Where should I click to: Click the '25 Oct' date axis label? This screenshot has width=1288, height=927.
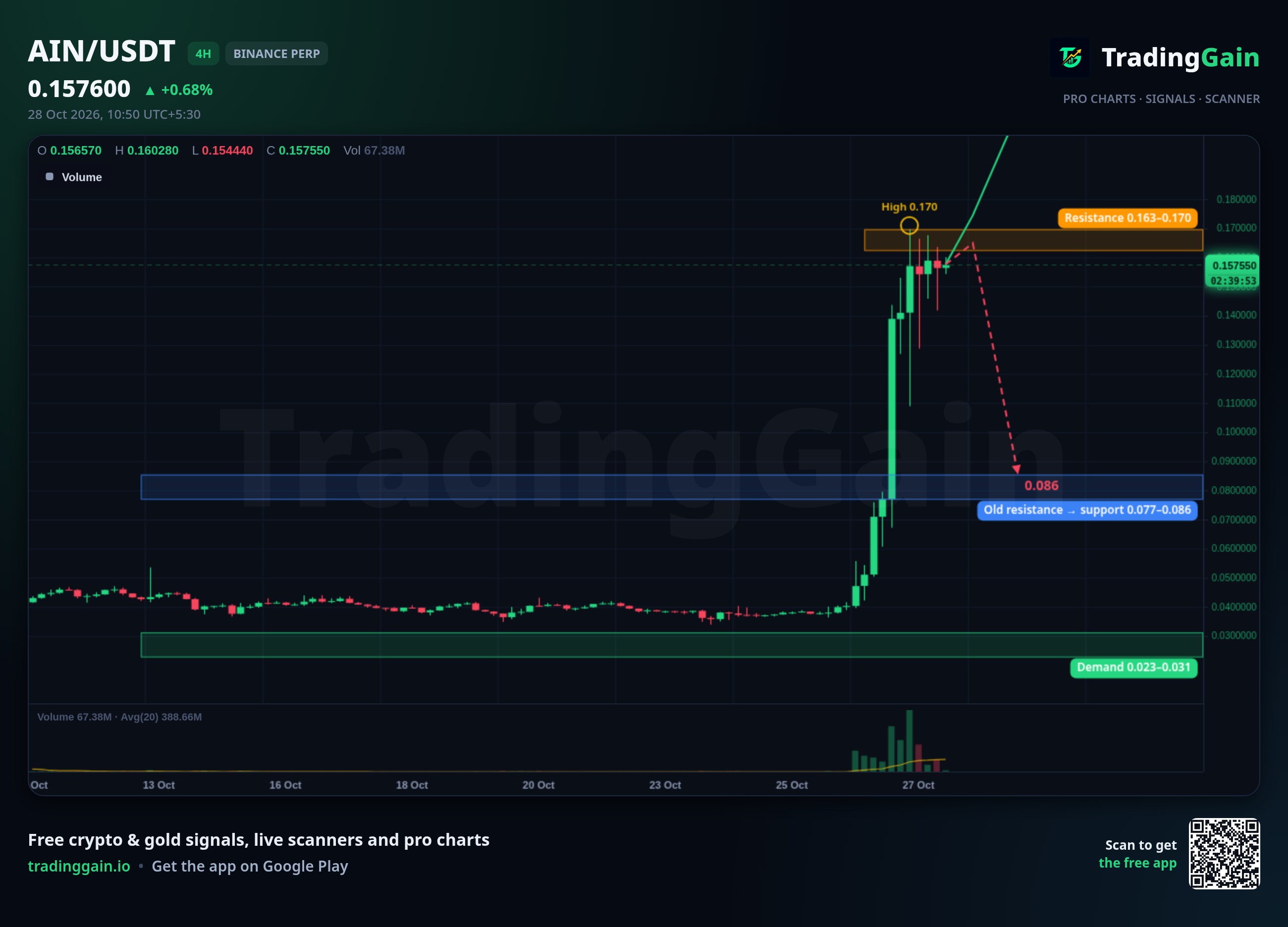792,785
